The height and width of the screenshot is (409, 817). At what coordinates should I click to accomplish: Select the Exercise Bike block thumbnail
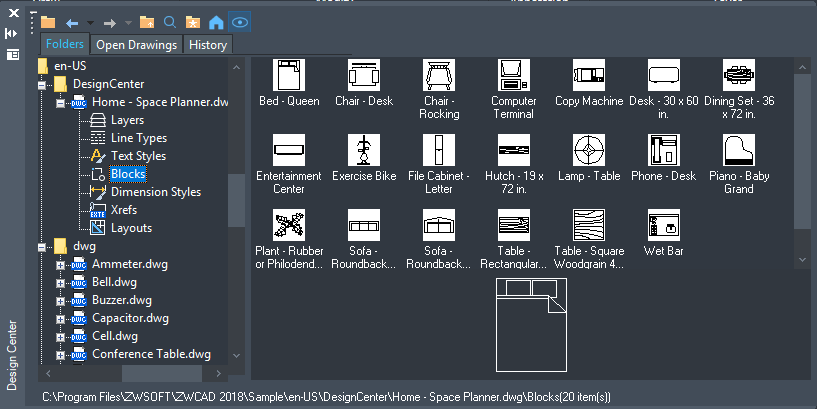[363, 150]
